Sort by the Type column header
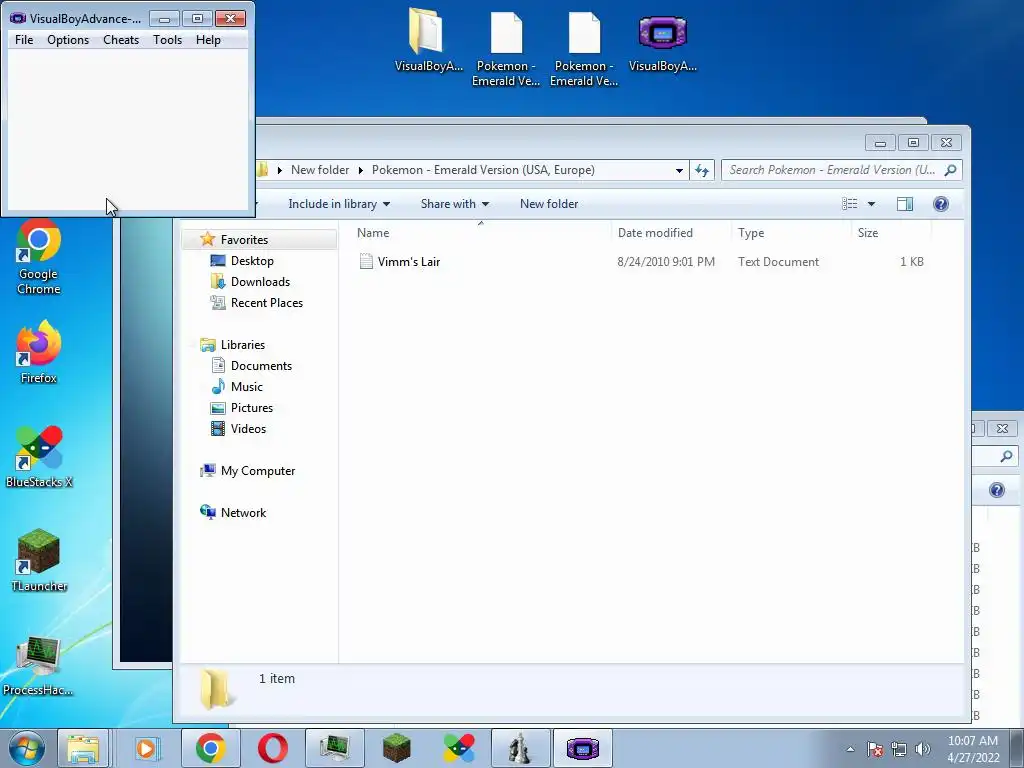 click(x=792, y=232)
